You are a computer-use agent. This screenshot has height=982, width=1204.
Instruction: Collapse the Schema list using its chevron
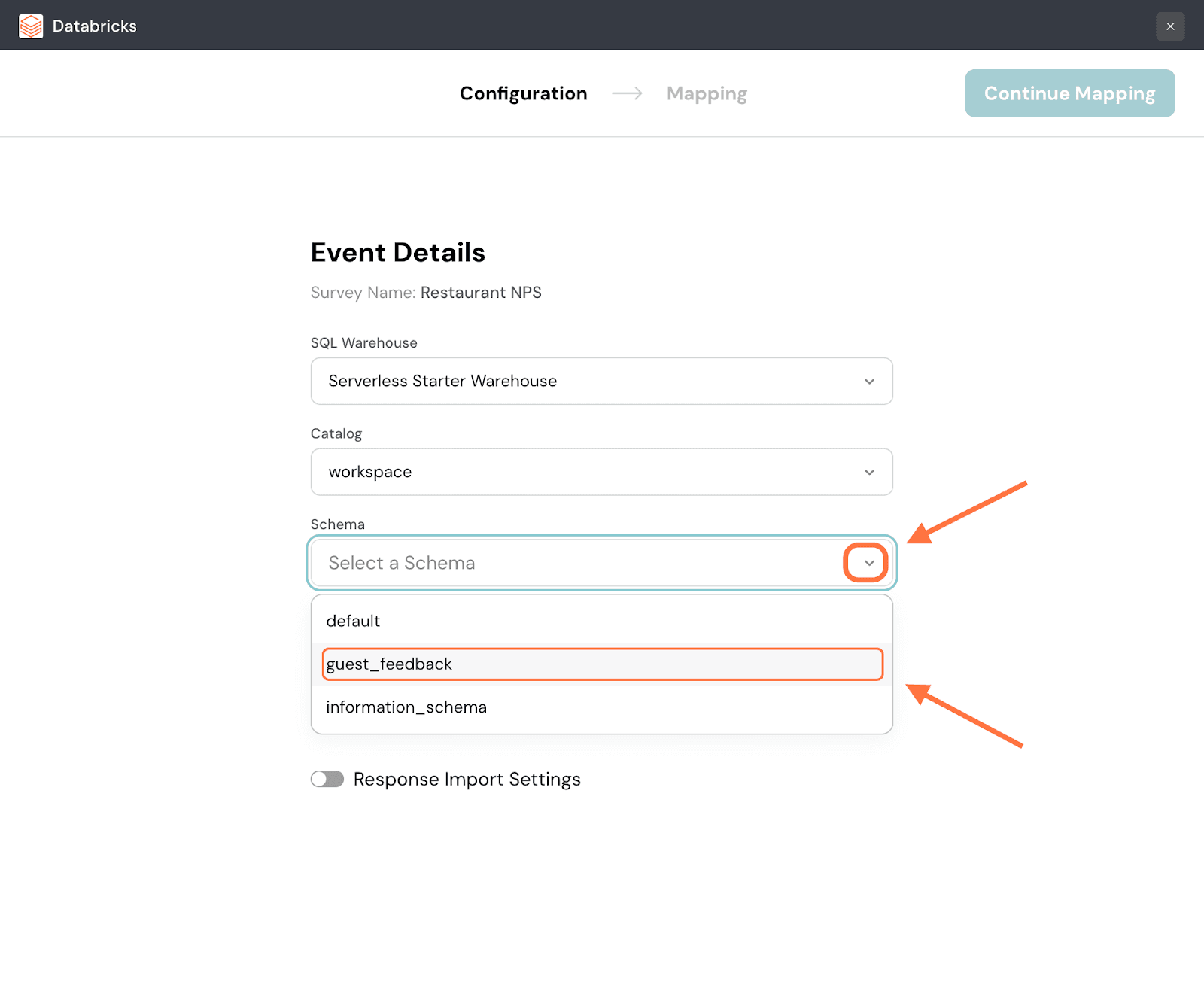coord(868,563)
